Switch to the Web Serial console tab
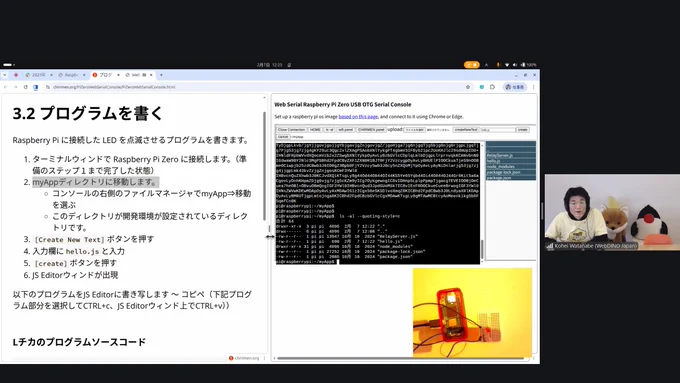Image resolution: width=680 pixels, height=383 pixels. (139, 75)
